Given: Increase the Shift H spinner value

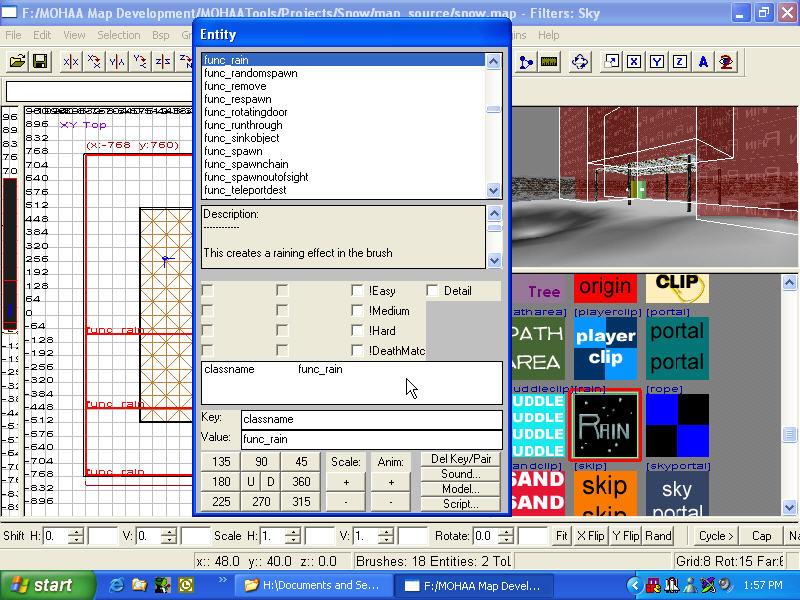Looking at the screenshot, I should [76, 531].
